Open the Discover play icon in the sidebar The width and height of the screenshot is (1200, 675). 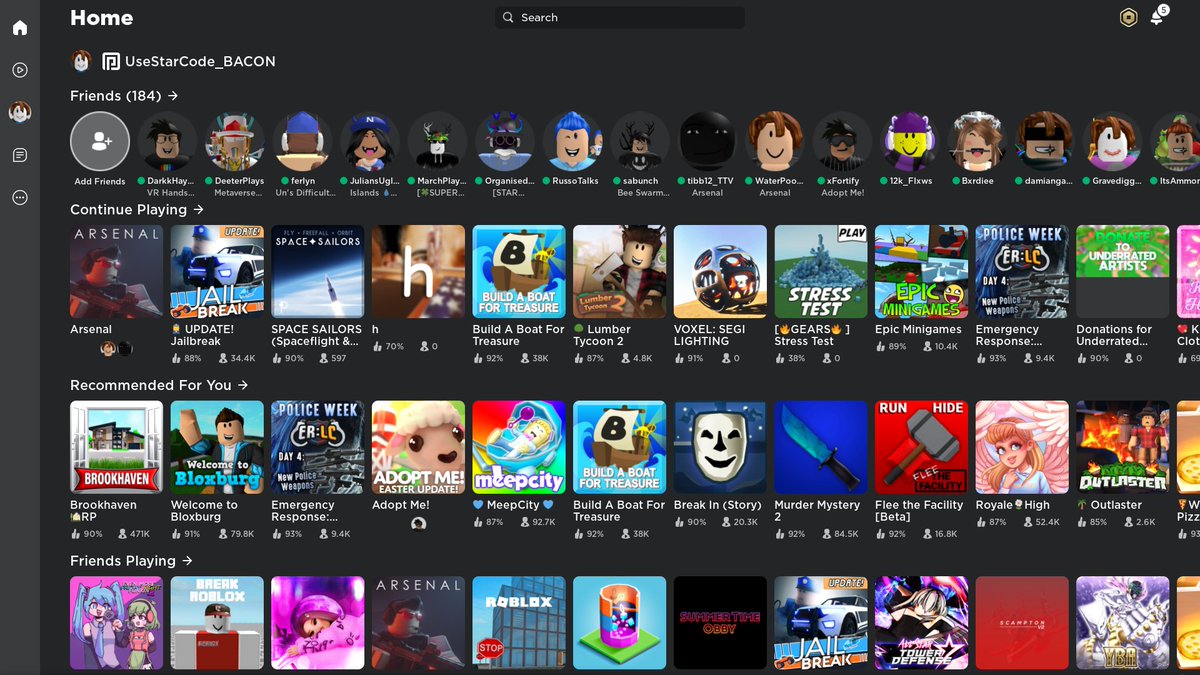click(x=20, y=70)
